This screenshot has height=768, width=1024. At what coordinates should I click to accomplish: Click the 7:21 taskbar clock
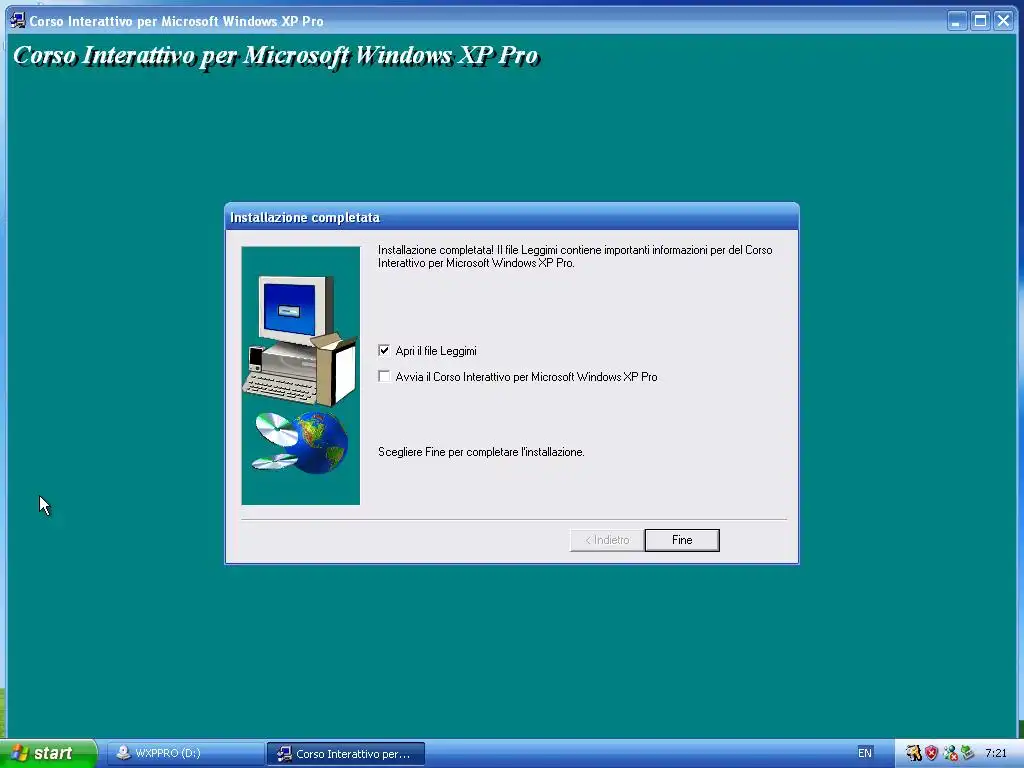click(x=996, y=753)
